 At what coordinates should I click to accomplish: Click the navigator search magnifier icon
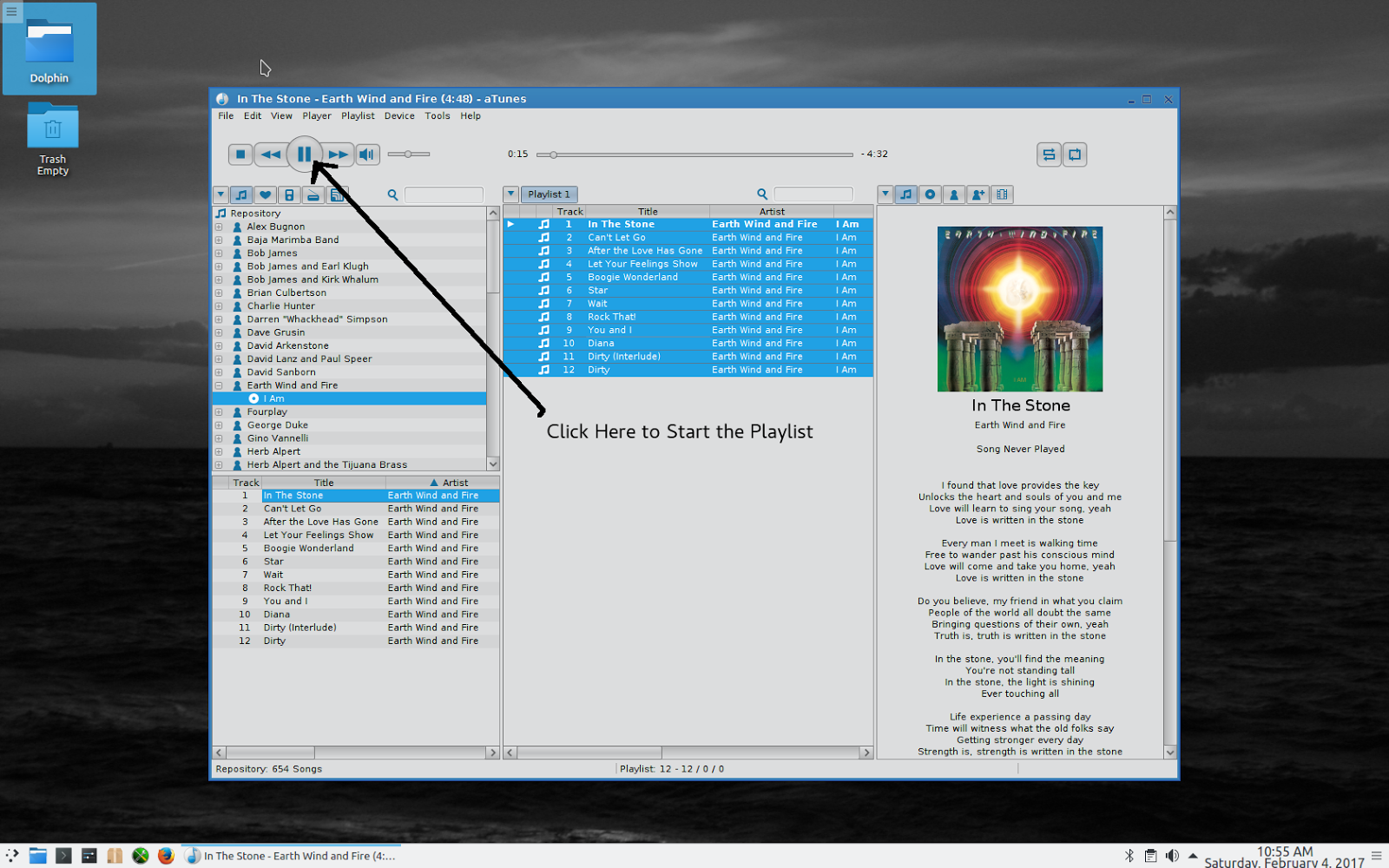tap(392, 194)
